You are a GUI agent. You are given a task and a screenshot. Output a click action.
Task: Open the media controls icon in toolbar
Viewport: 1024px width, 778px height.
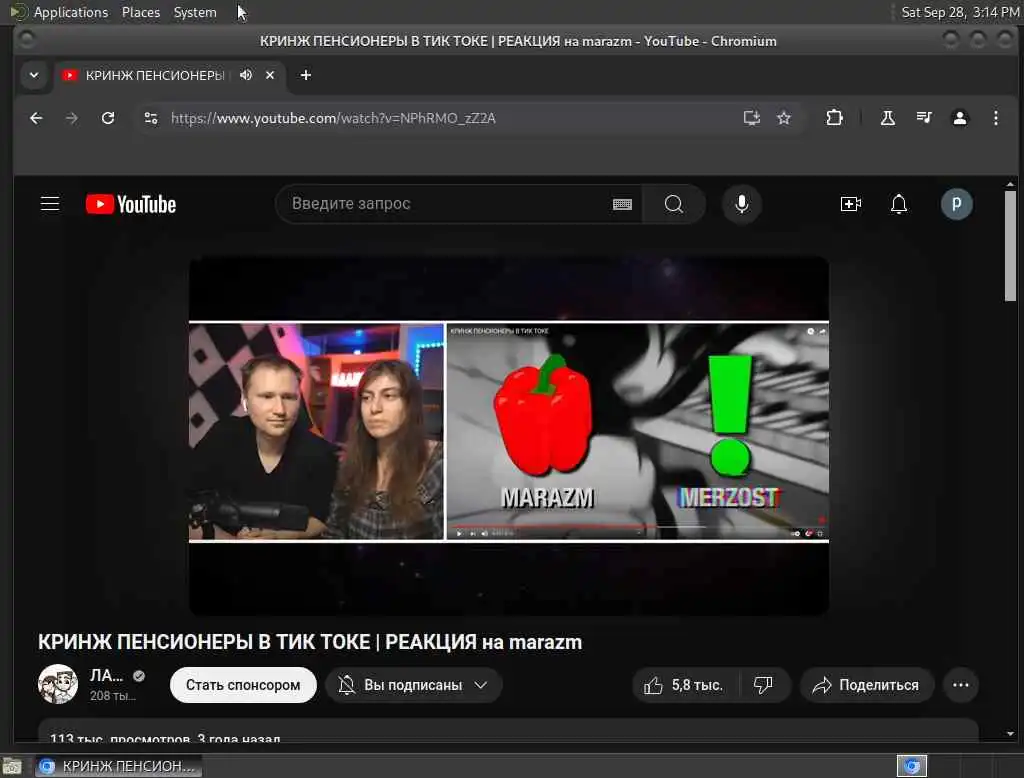[x=924, y=118]
